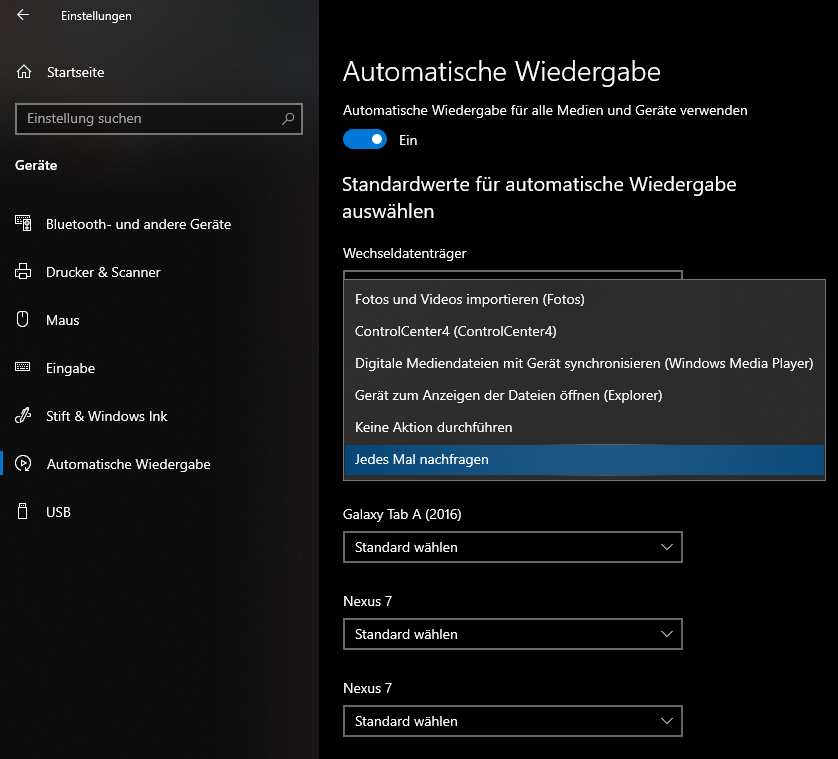Click the Startseite home icon

click(x=24, y=72)
